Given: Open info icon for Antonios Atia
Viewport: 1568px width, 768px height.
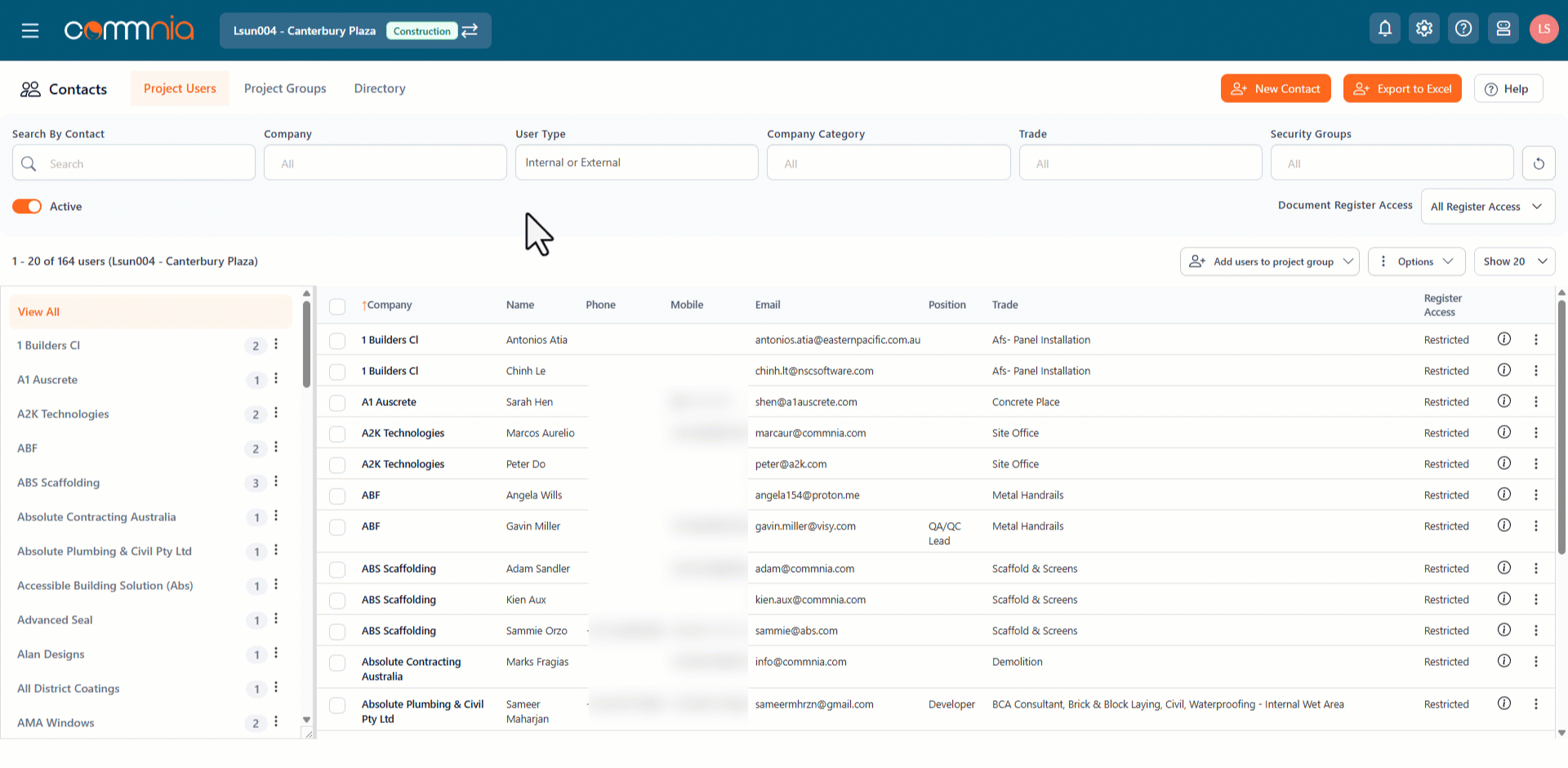Looking at the screenshot, I should tap(1504, 339).
